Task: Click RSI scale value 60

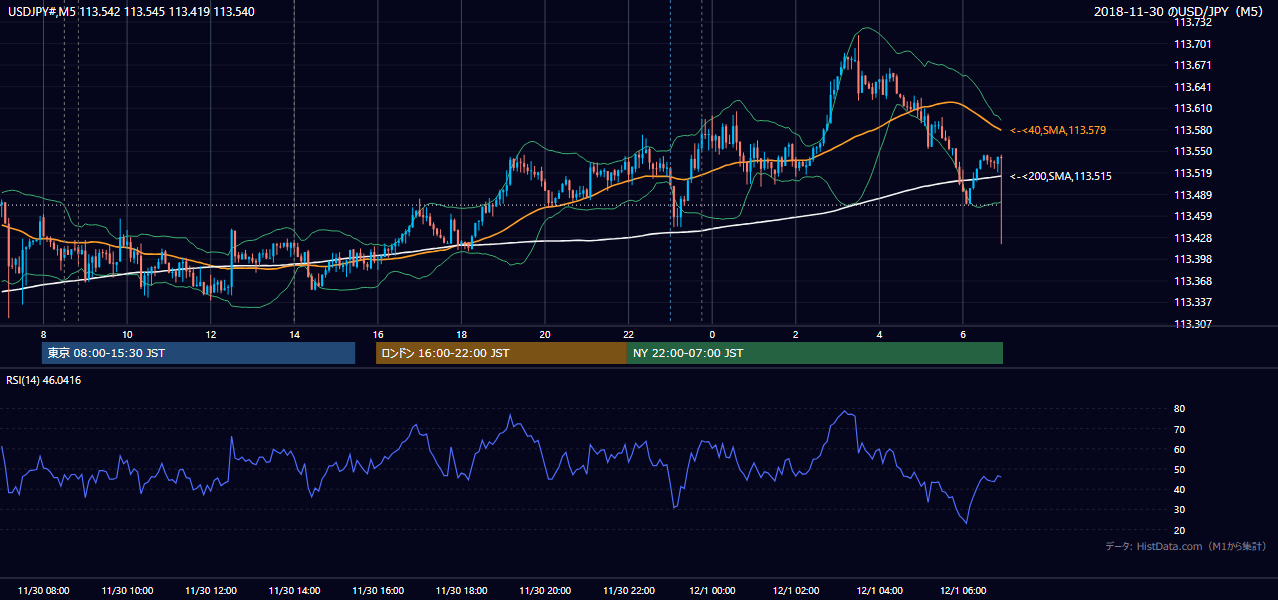Action: (1180, 449)
